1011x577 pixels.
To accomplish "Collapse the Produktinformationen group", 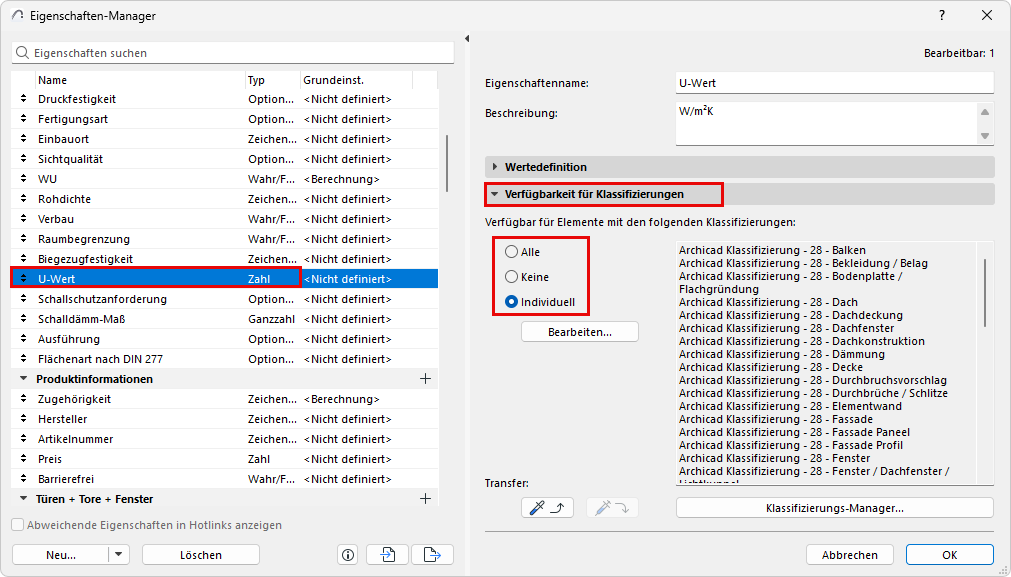I will (24, 378).
